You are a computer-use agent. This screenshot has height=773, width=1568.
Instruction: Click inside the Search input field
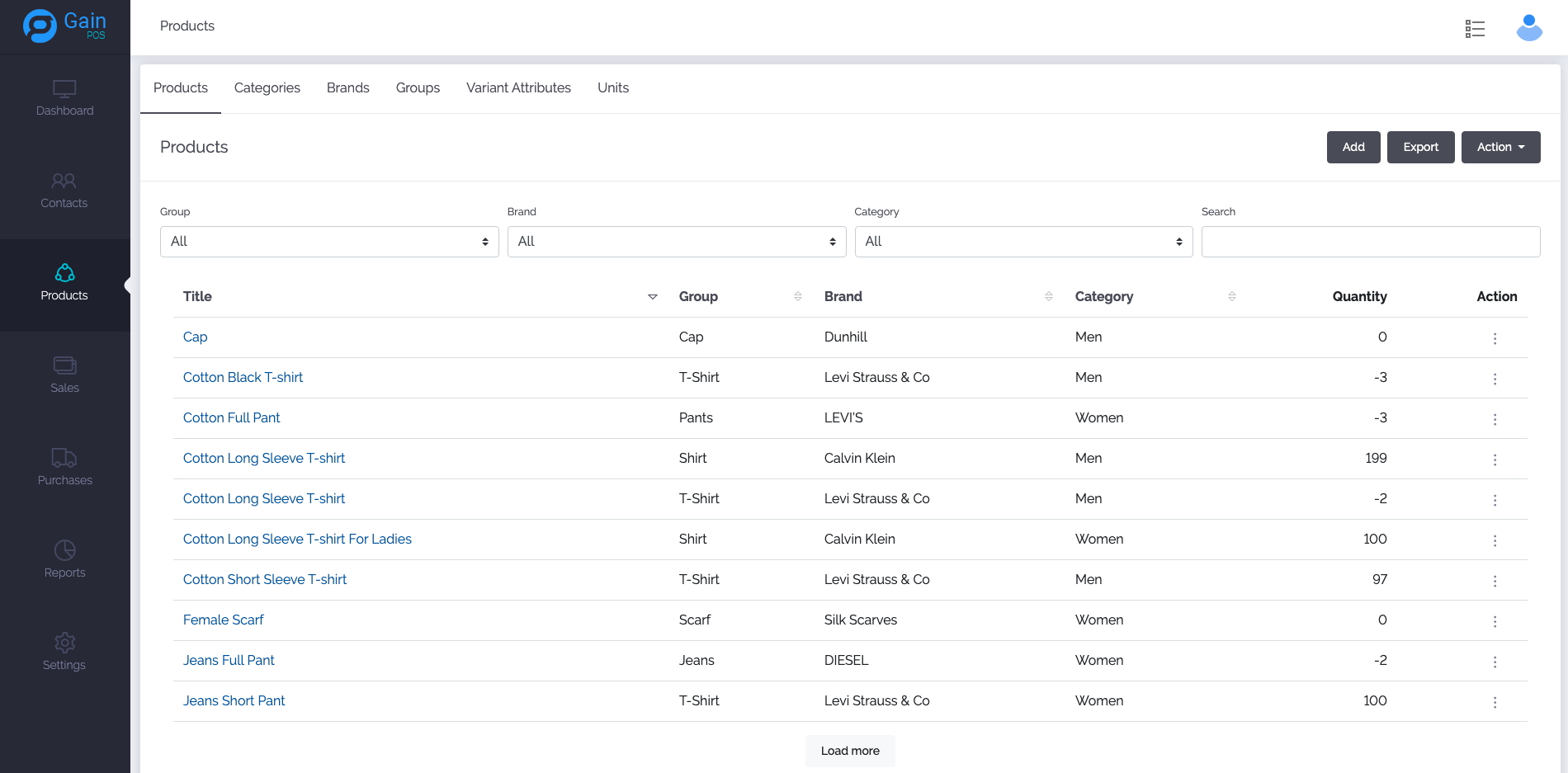[1370, 242]
